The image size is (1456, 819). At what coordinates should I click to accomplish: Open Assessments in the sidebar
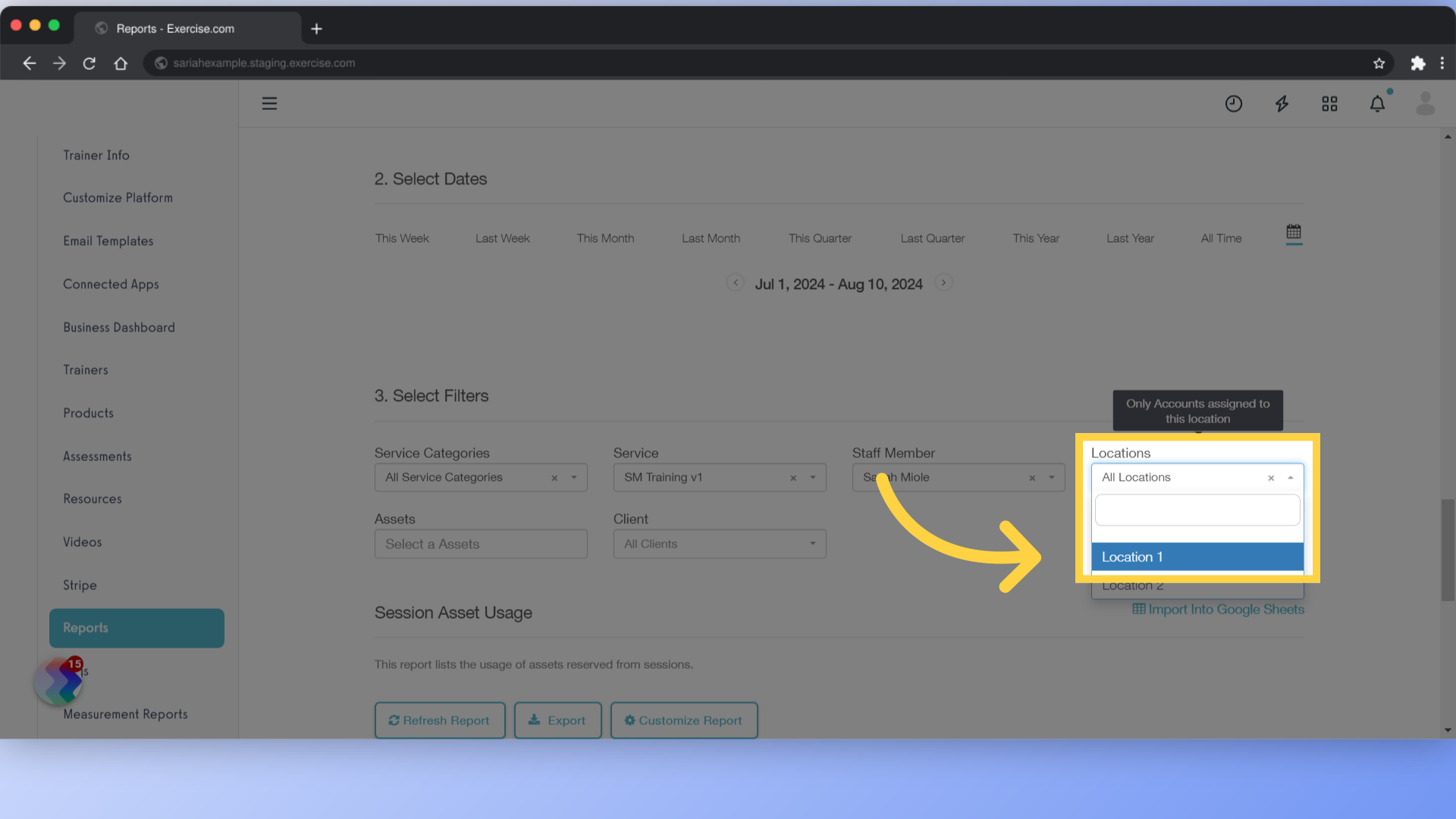pos(97,457)
